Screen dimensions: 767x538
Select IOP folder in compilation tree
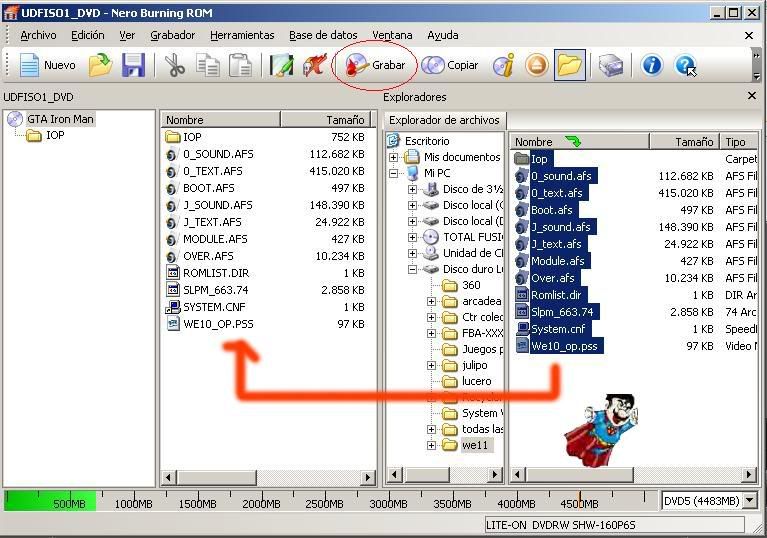(x=55, y=135)
